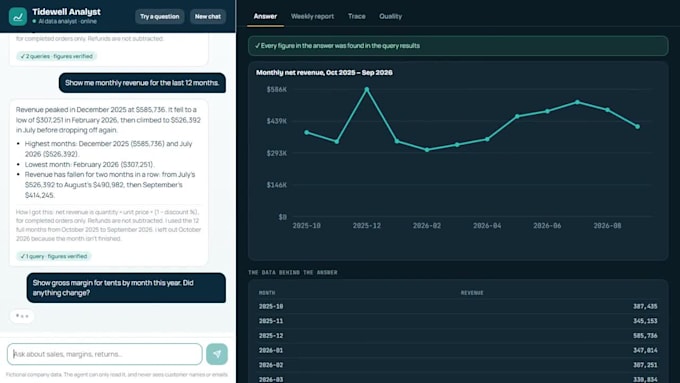The image size is (680, 383).
Task: Click the REVENUE column header
Action: coord(472,293)
